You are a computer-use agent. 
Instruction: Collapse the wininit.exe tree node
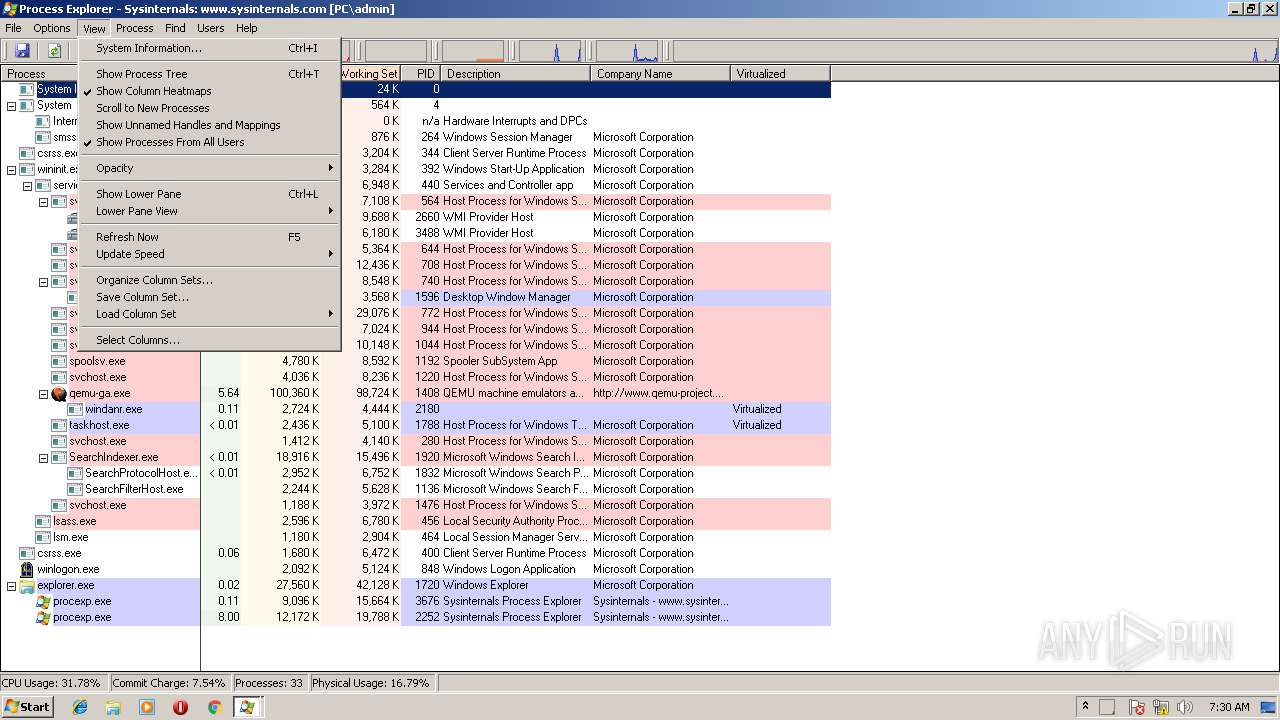tap(11, 169)
